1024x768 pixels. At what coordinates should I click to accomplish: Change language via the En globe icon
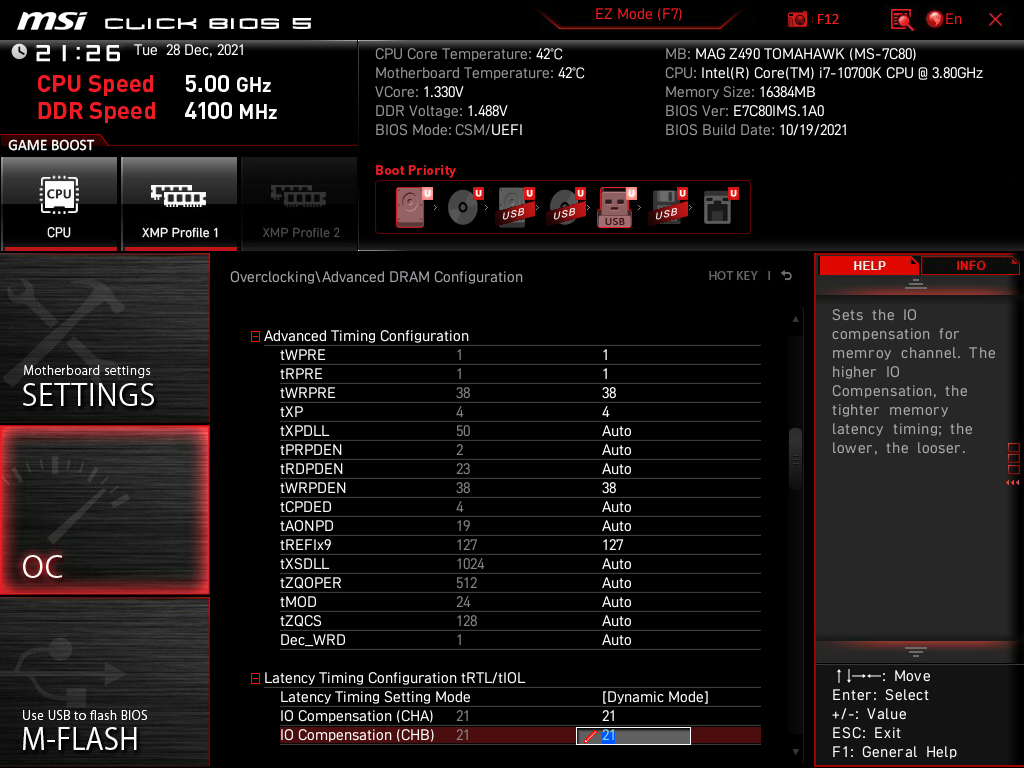click(944, 20)
